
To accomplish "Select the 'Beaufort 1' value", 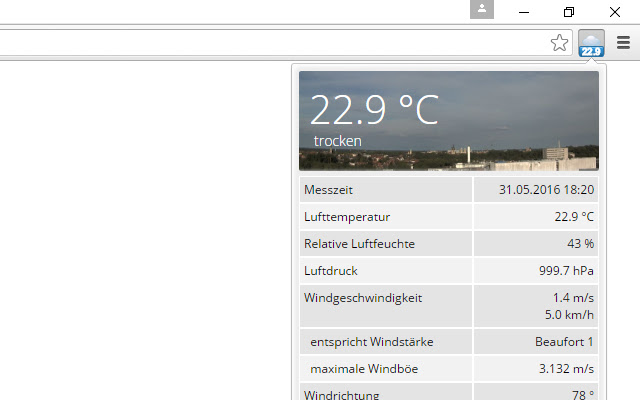I will pyautogui.click(x=564, y=342).
